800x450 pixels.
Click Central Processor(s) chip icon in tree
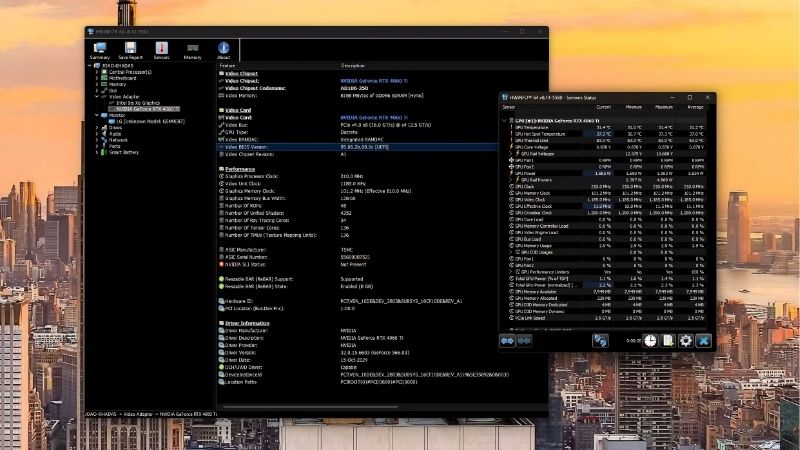(104, 72)
